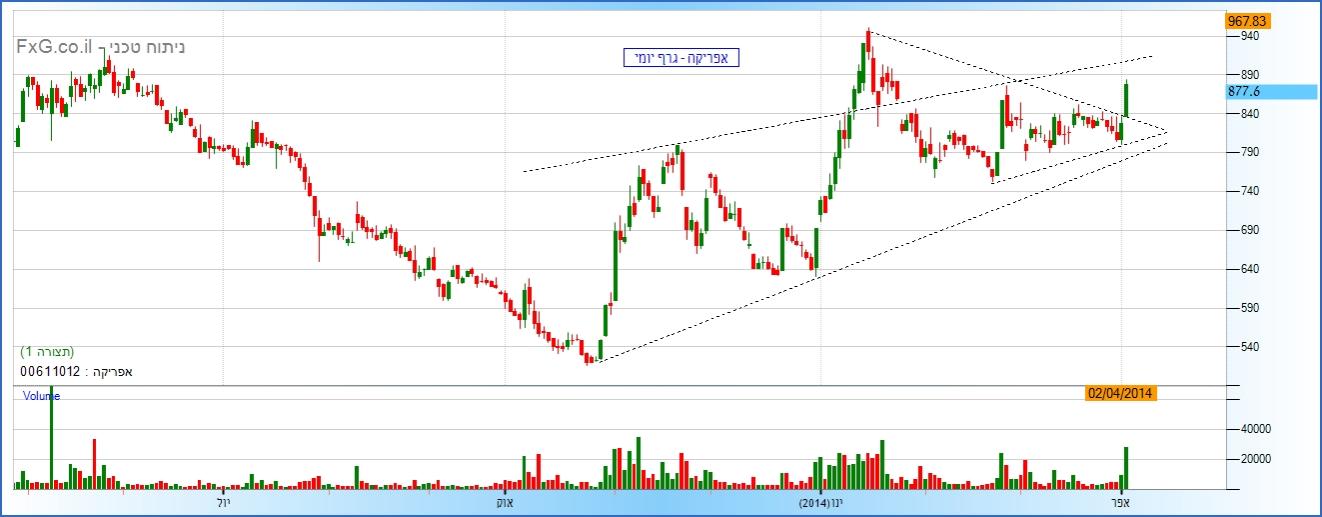Image resolution: width=1322 pixels, height=517 pixels.
Task: Select the אוק month marker on time axis
Action: click(x=505, y=503)
